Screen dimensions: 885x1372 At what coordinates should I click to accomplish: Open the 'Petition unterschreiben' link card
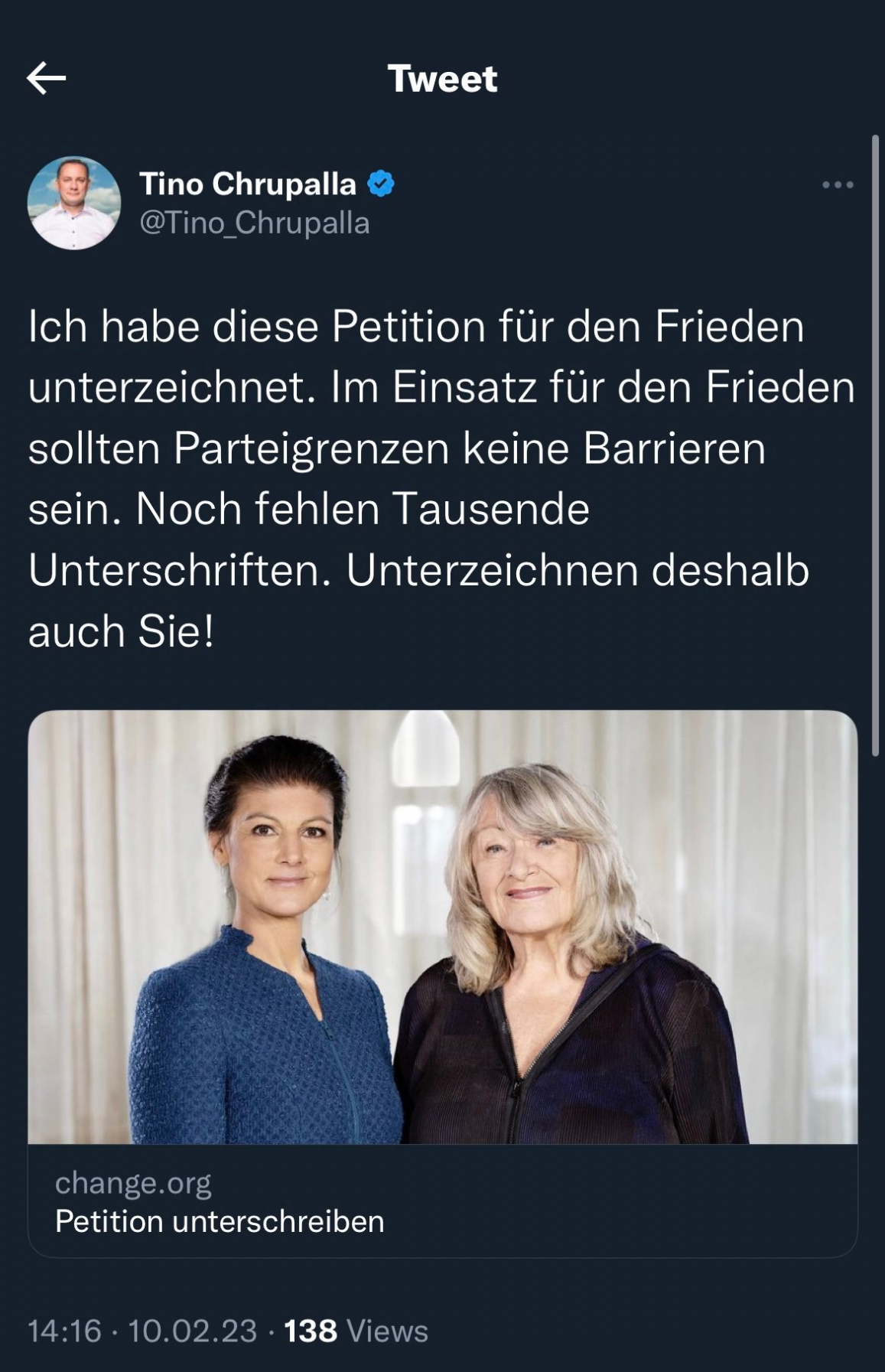[442, 1201]
